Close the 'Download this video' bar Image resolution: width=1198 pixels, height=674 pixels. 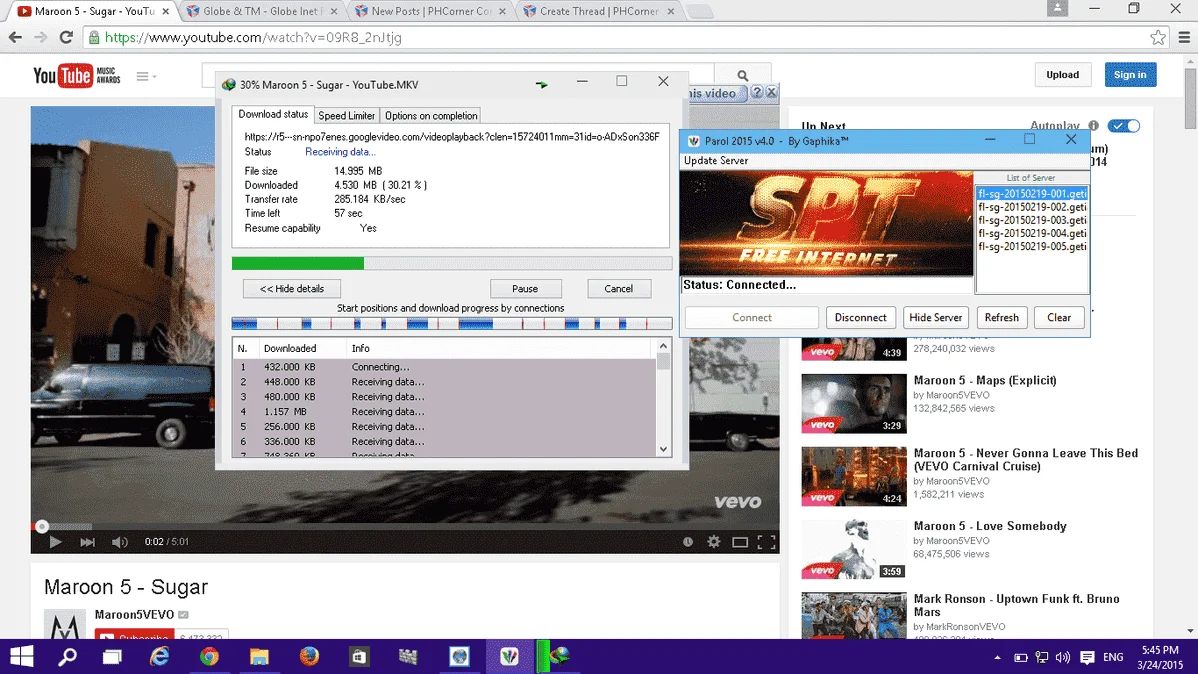(772, 92)
